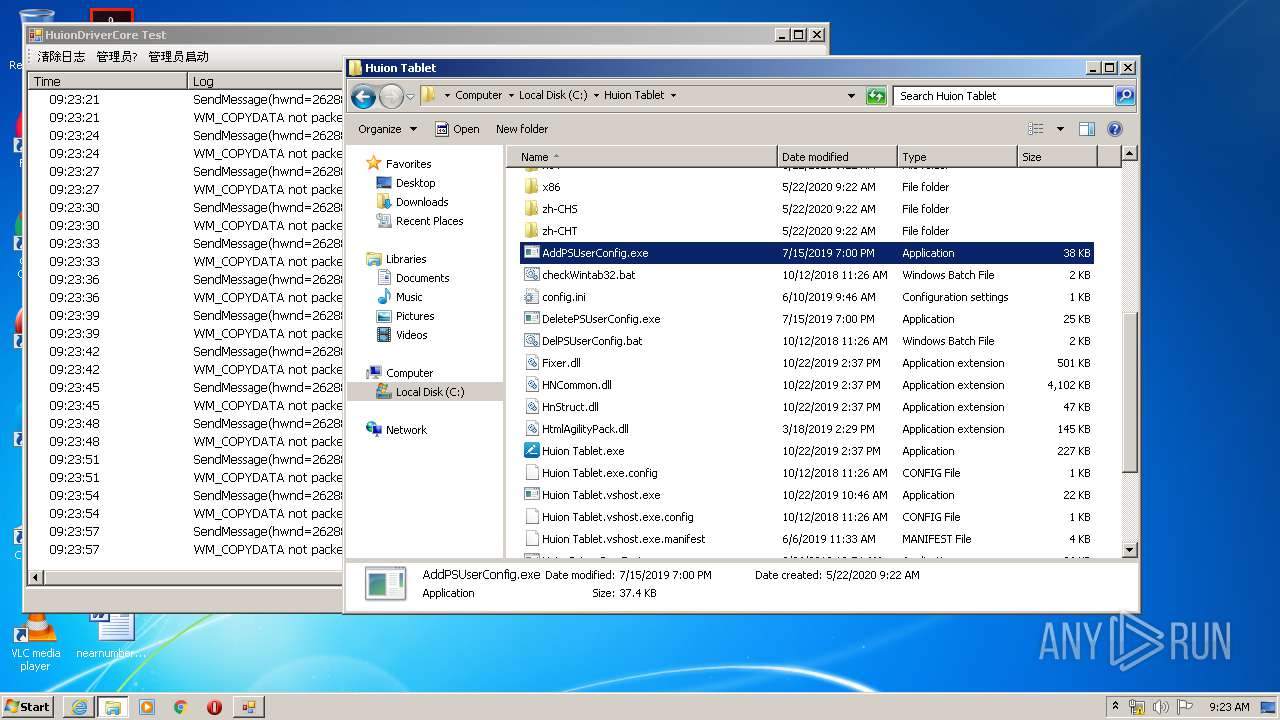Click the search magnifier icon
Screen dimensions: 1280x720
pos(1125,96)
